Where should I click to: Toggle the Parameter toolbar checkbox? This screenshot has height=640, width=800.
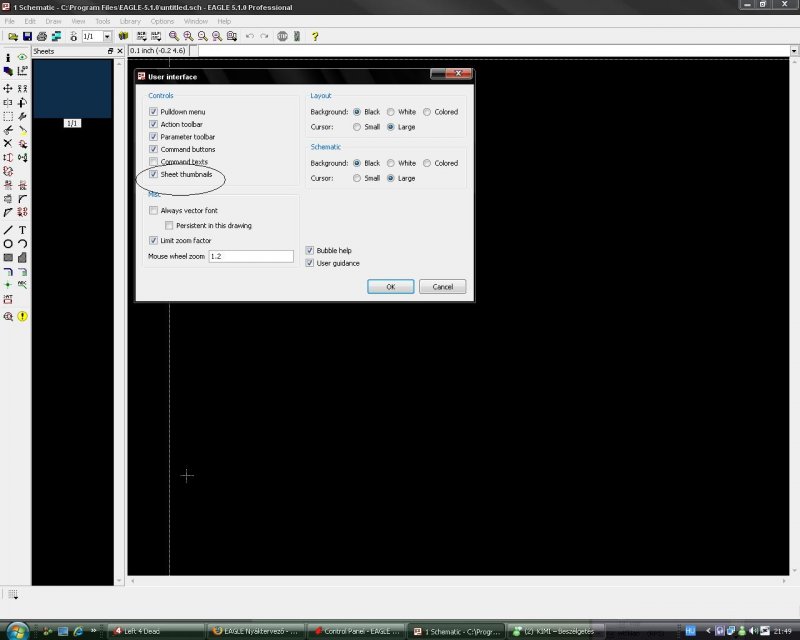click(154, 137)
